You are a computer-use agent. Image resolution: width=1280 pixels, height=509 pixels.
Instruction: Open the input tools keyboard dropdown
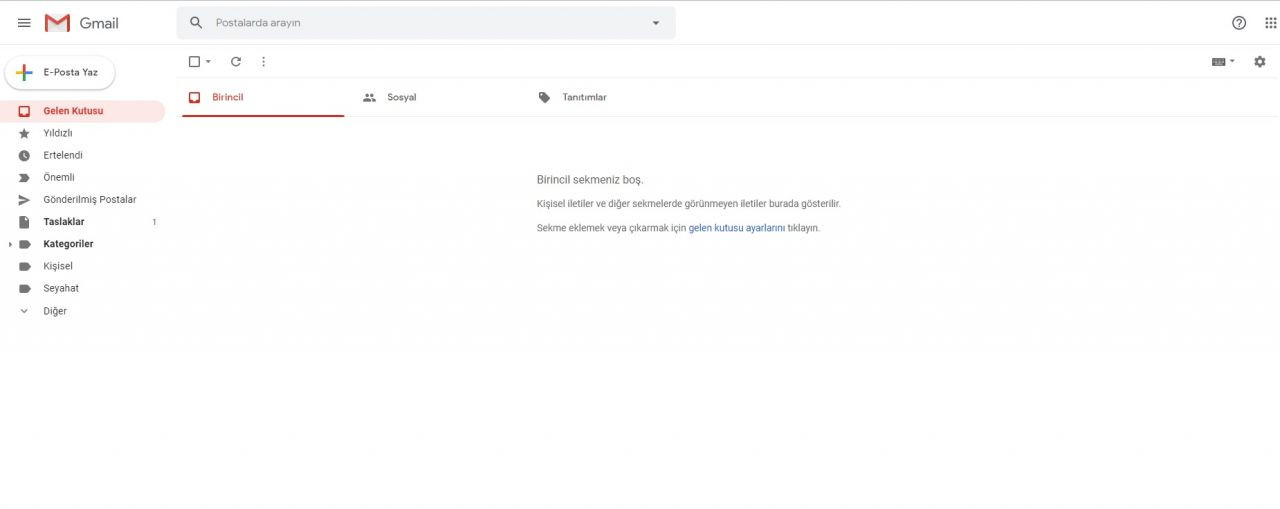pos(1223,62)
